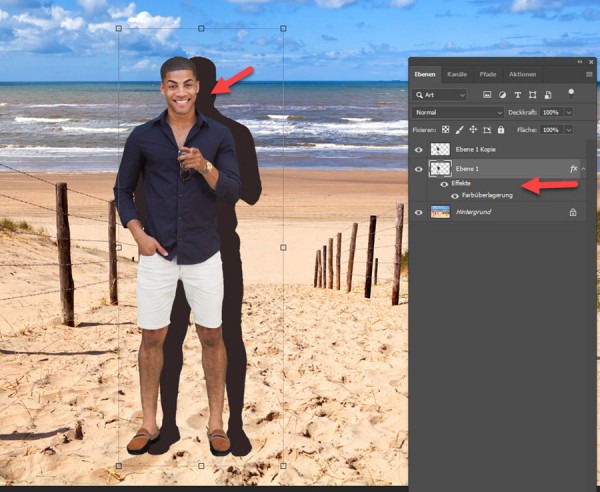The height and width of the screenshot is (492, 600).
Task: Collapse effects list on Ebene 1
Action: [583, 169]
